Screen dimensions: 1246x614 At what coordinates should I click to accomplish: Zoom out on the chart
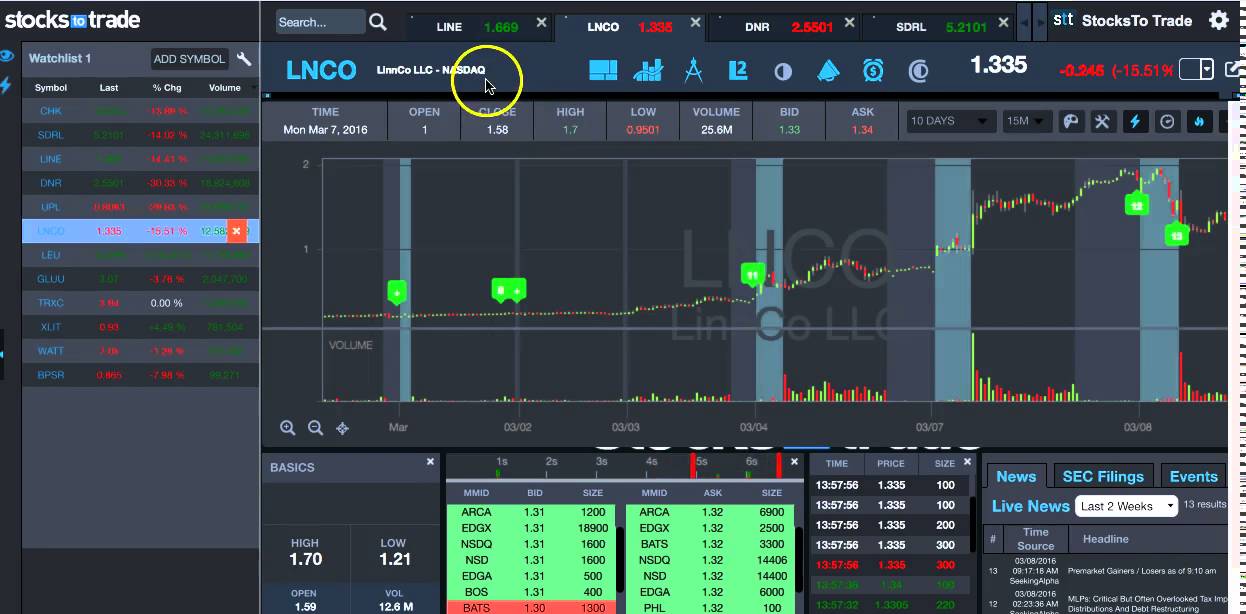(315, 428)
